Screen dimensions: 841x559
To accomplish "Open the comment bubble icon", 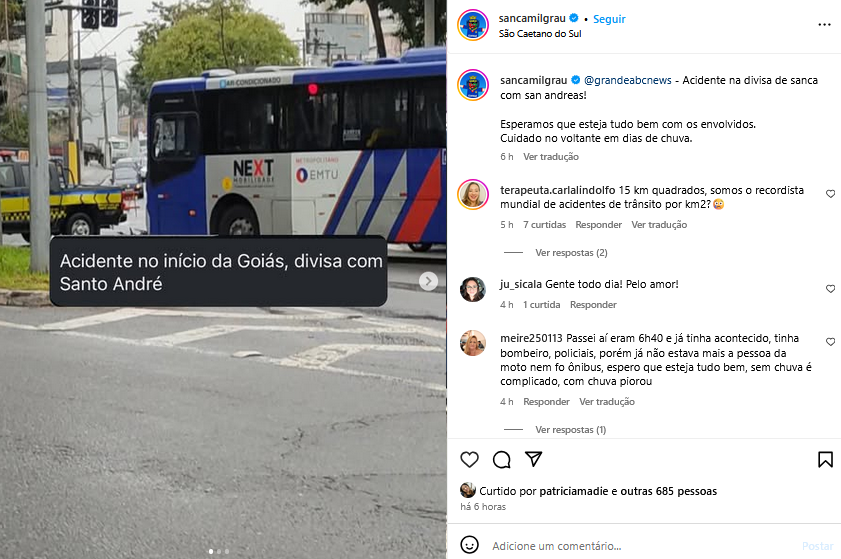I will 501,460.
